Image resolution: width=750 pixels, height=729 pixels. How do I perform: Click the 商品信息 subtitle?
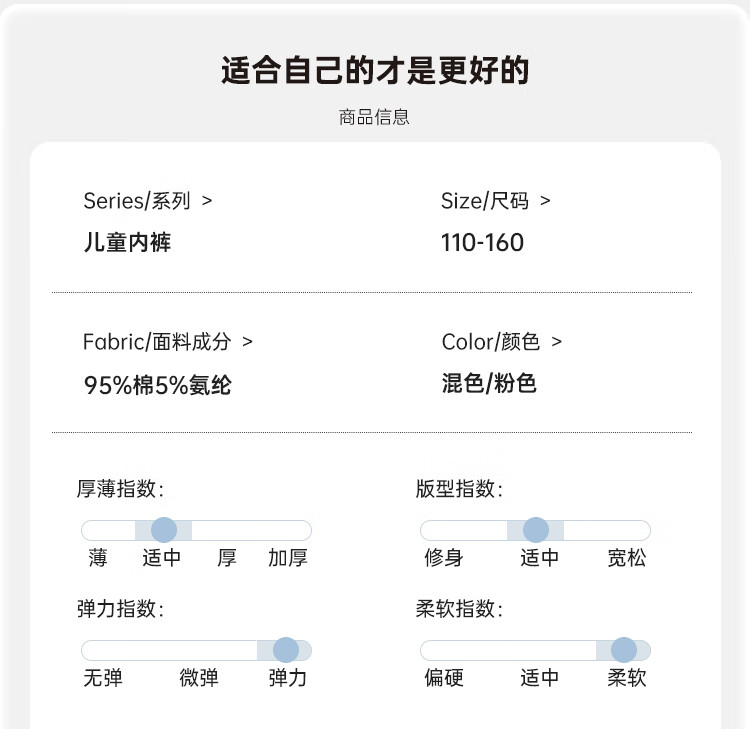click(375, 117)
